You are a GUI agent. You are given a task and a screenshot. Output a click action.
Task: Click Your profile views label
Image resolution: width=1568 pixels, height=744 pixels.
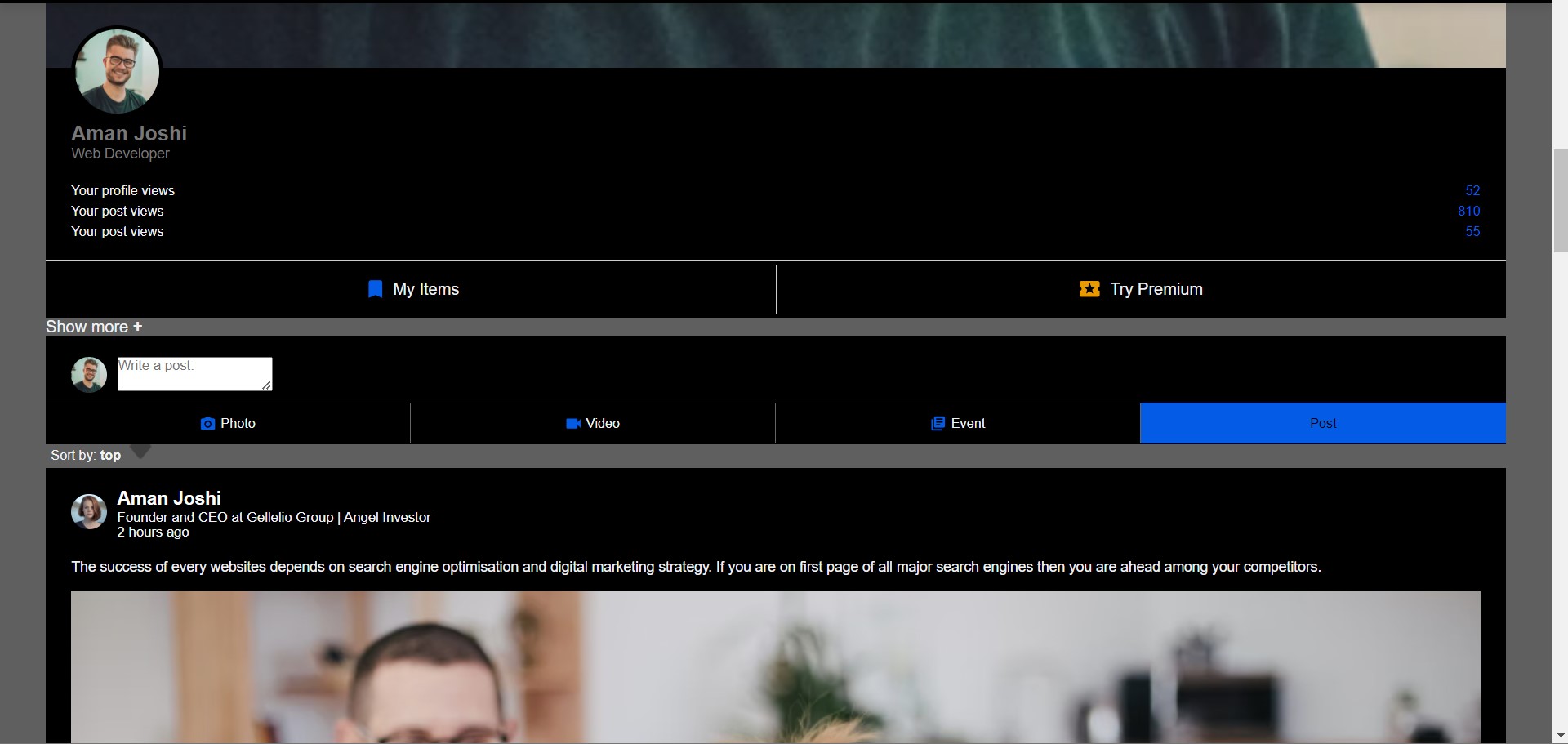[122, 190]
